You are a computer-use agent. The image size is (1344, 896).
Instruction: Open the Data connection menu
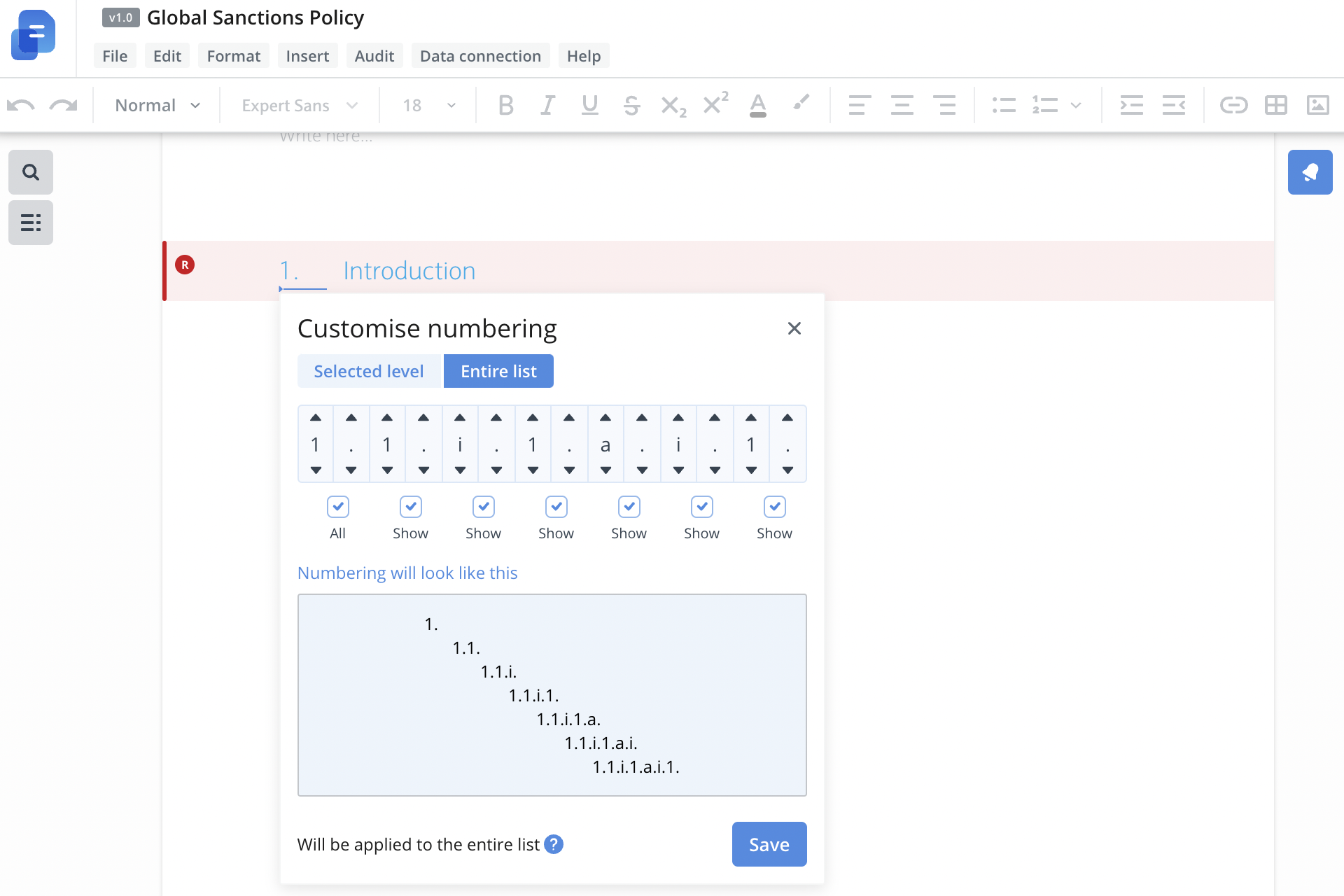480,56
